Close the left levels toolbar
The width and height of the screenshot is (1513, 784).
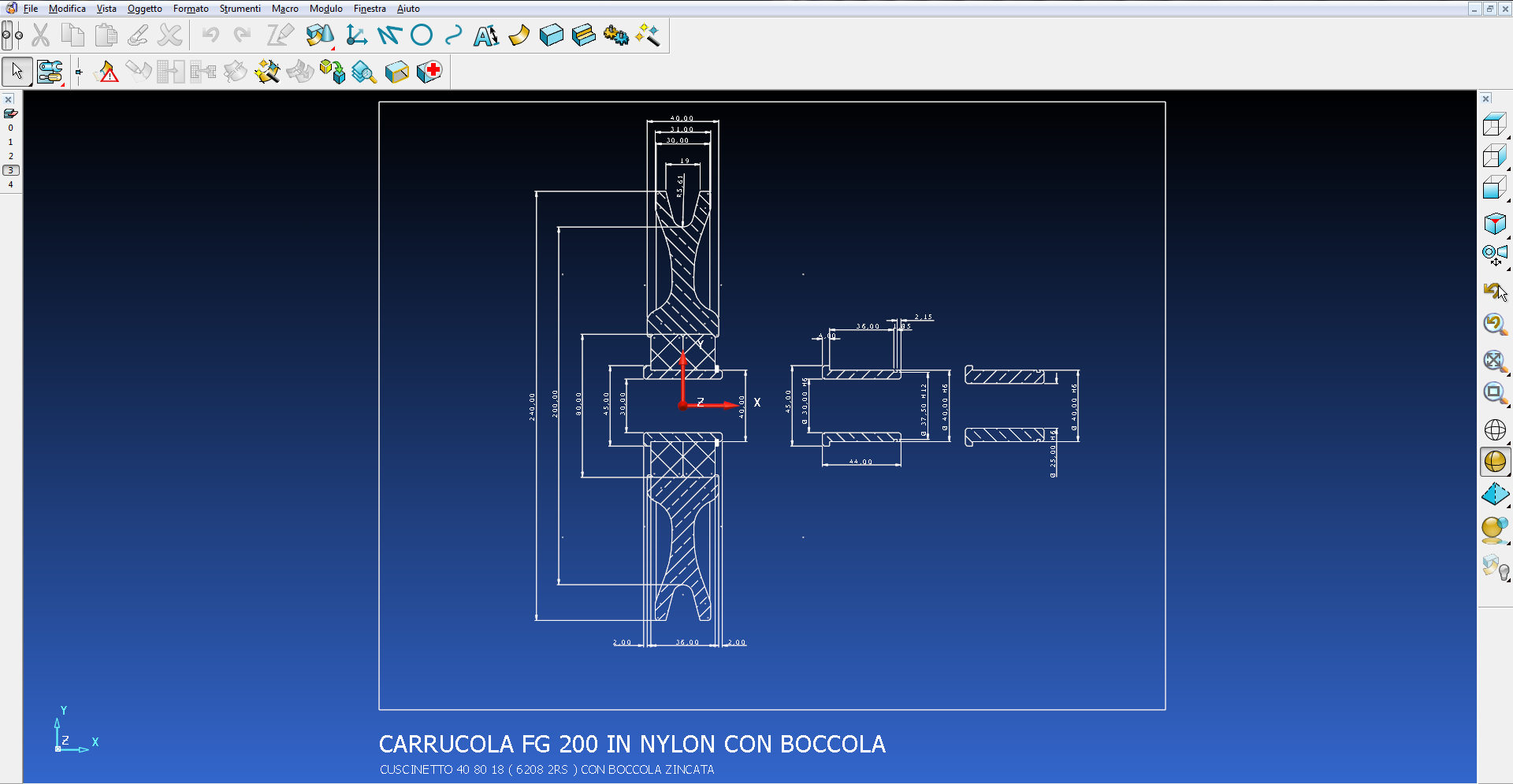(x=8, y=99)
